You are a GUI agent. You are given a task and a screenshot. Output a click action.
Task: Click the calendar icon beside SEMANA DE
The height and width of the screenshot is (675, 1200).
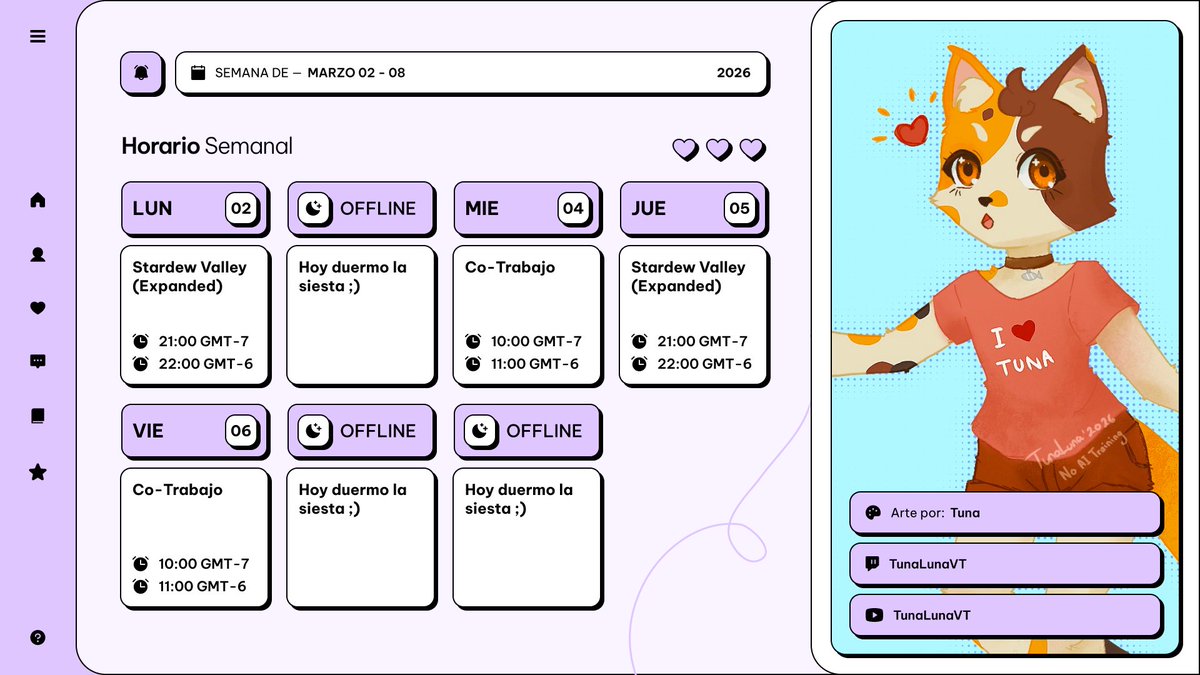click(197, 73)
